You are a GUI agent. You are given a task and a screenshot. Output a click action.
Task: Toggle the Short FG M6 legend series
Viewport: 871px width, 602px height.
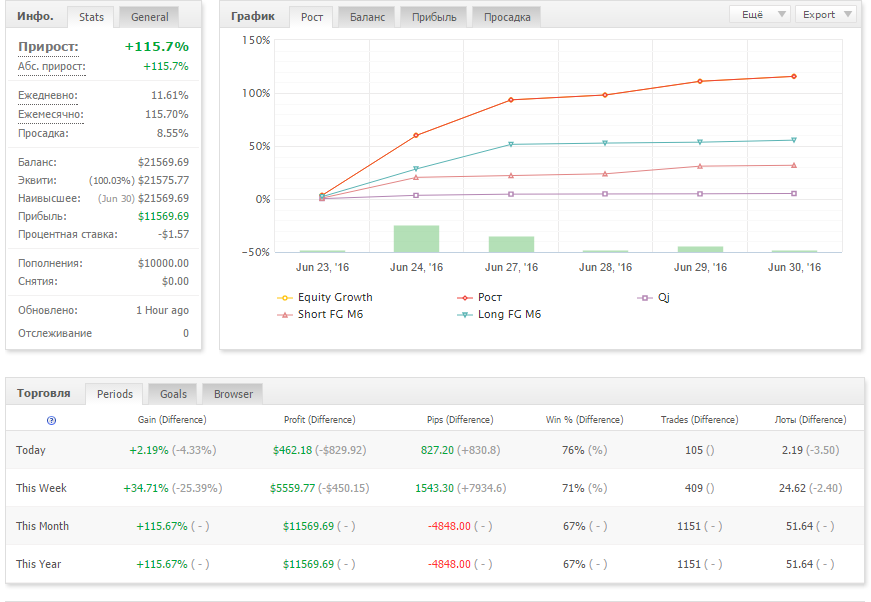pyautogui.click(x=320, y=314)
